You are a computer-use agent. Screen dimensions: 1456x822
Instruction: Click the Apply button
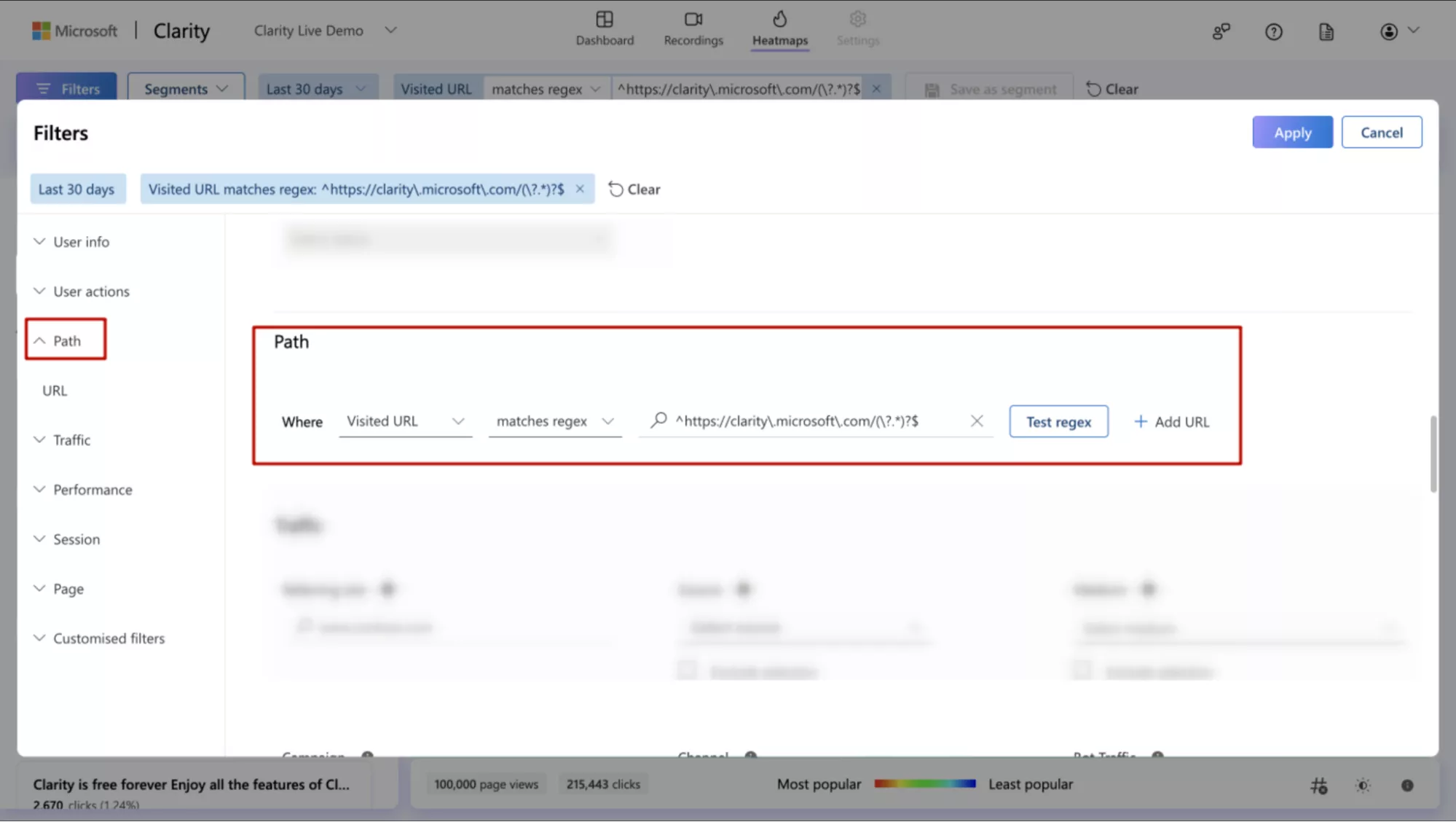pos(1292,133)
